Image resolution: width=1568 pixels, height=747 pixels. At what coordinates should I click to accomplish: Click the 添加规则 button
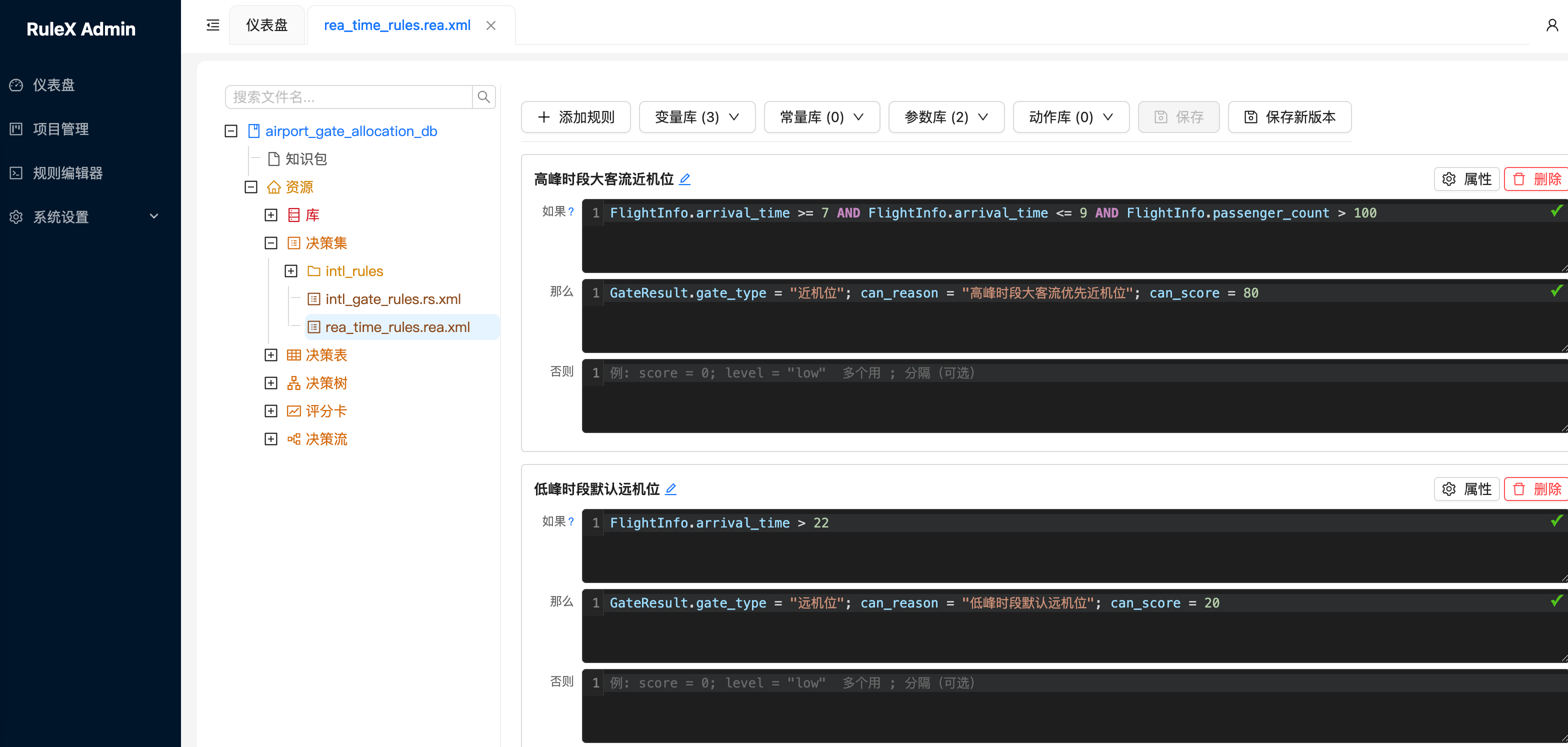click(575, 116)
